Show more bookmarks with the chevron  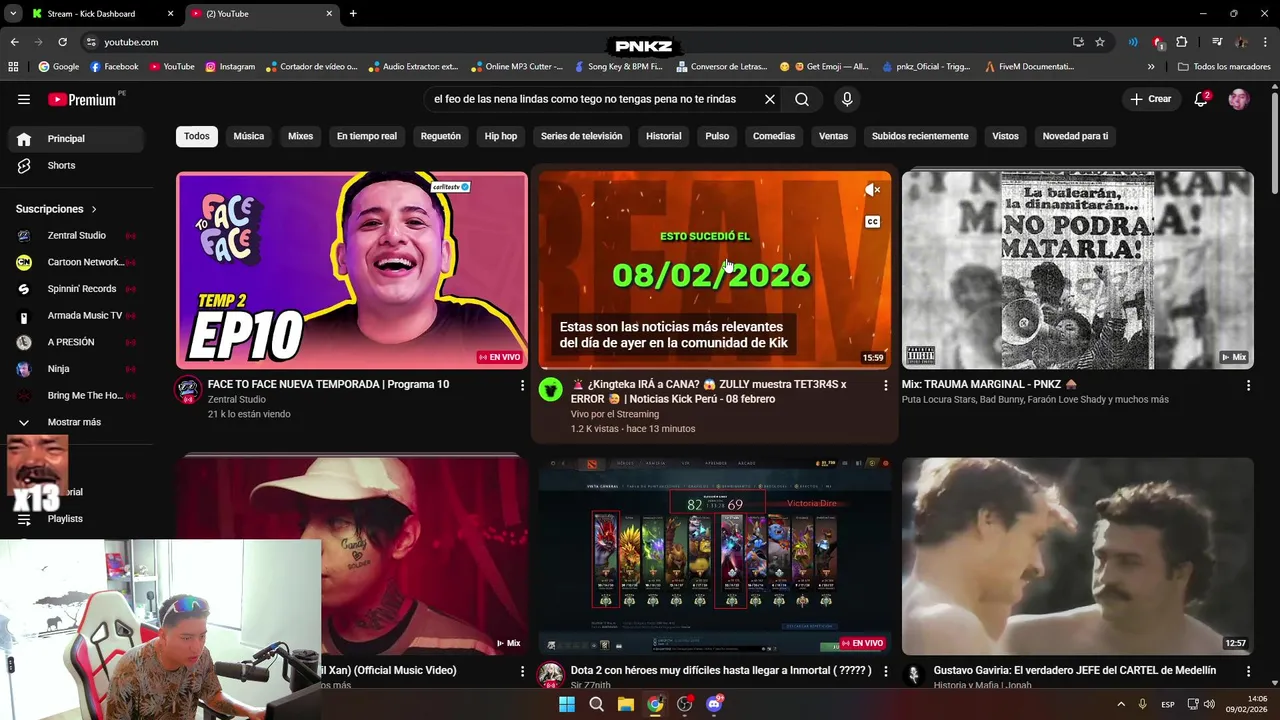click(1151, 67)
